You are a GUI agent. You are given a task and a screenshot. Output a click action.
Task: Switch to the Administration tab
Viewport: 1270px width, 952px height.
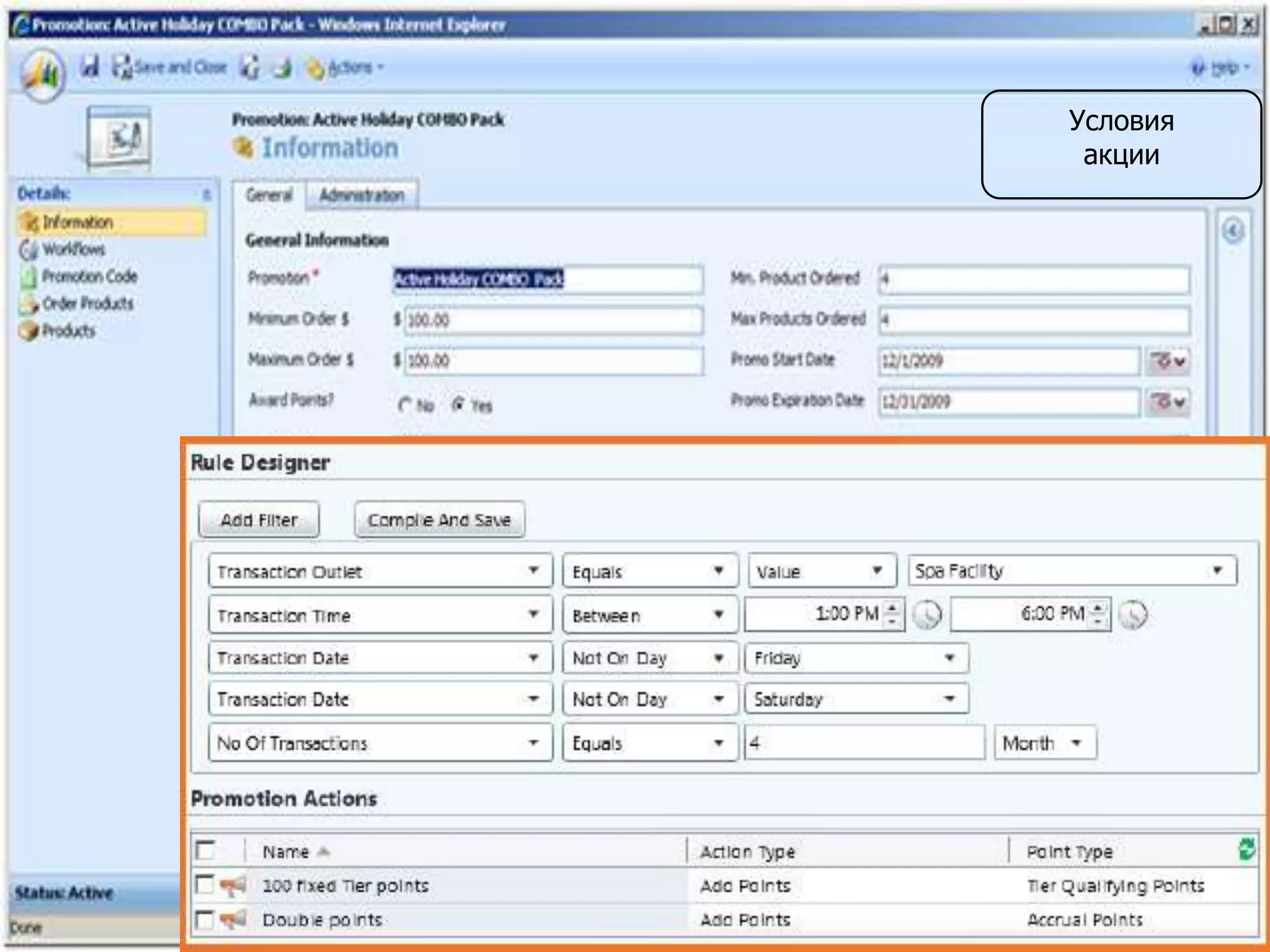pyautogui.click(x=362, y=195)
